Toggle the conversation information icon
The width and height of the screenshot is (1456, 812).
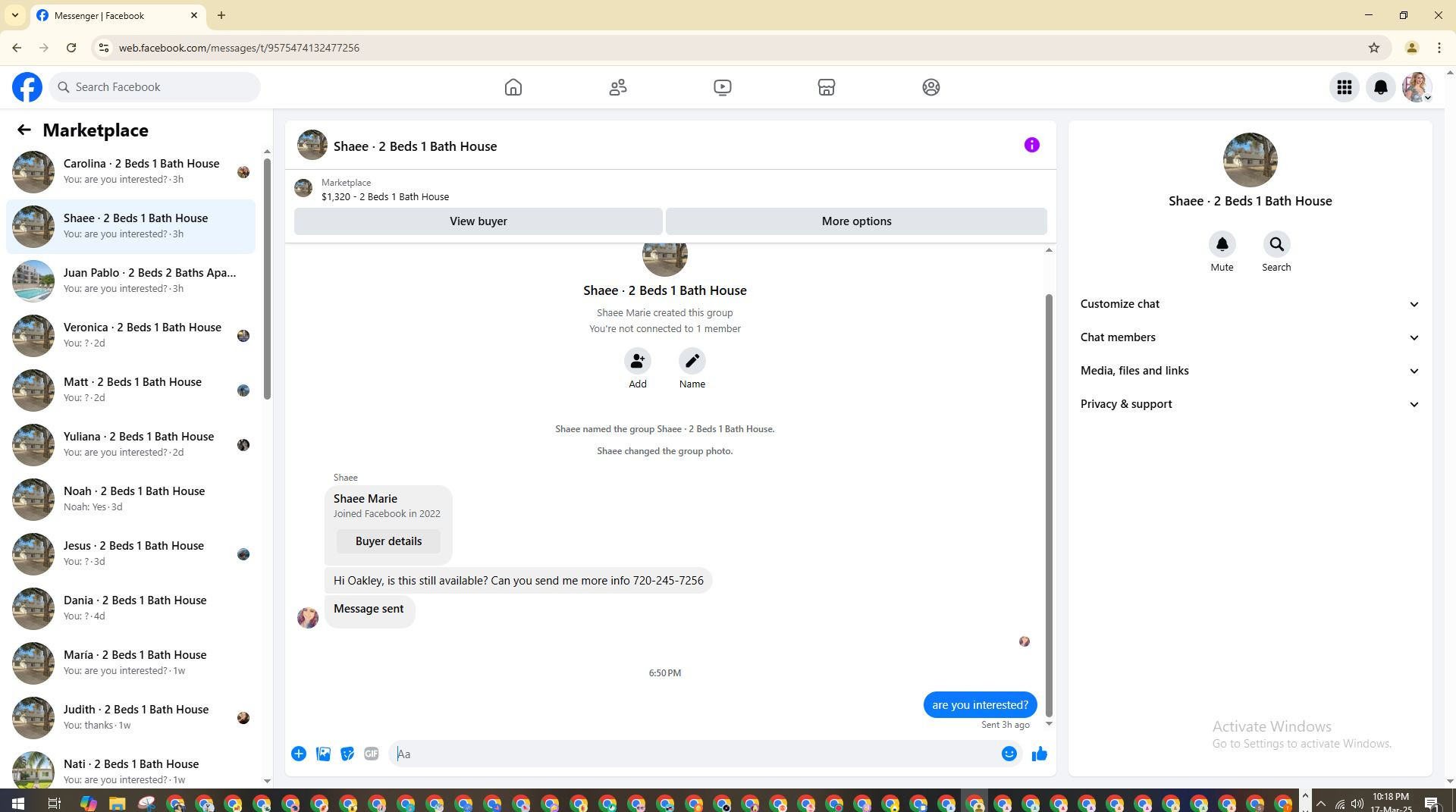pyautogui.click(x=1032, y=146)
